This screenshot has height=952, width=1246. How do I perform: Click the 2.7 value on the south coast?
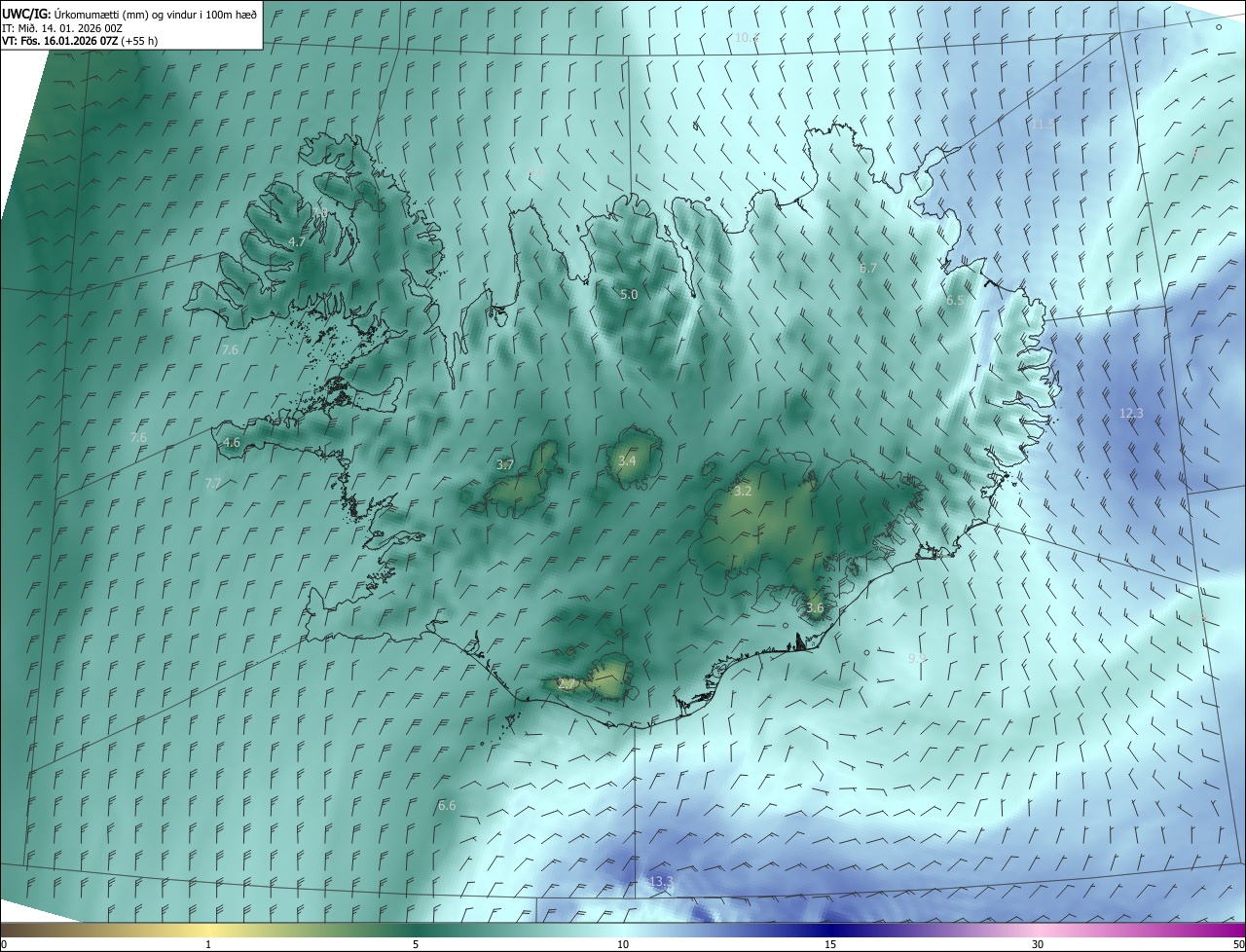pos(567,684)
